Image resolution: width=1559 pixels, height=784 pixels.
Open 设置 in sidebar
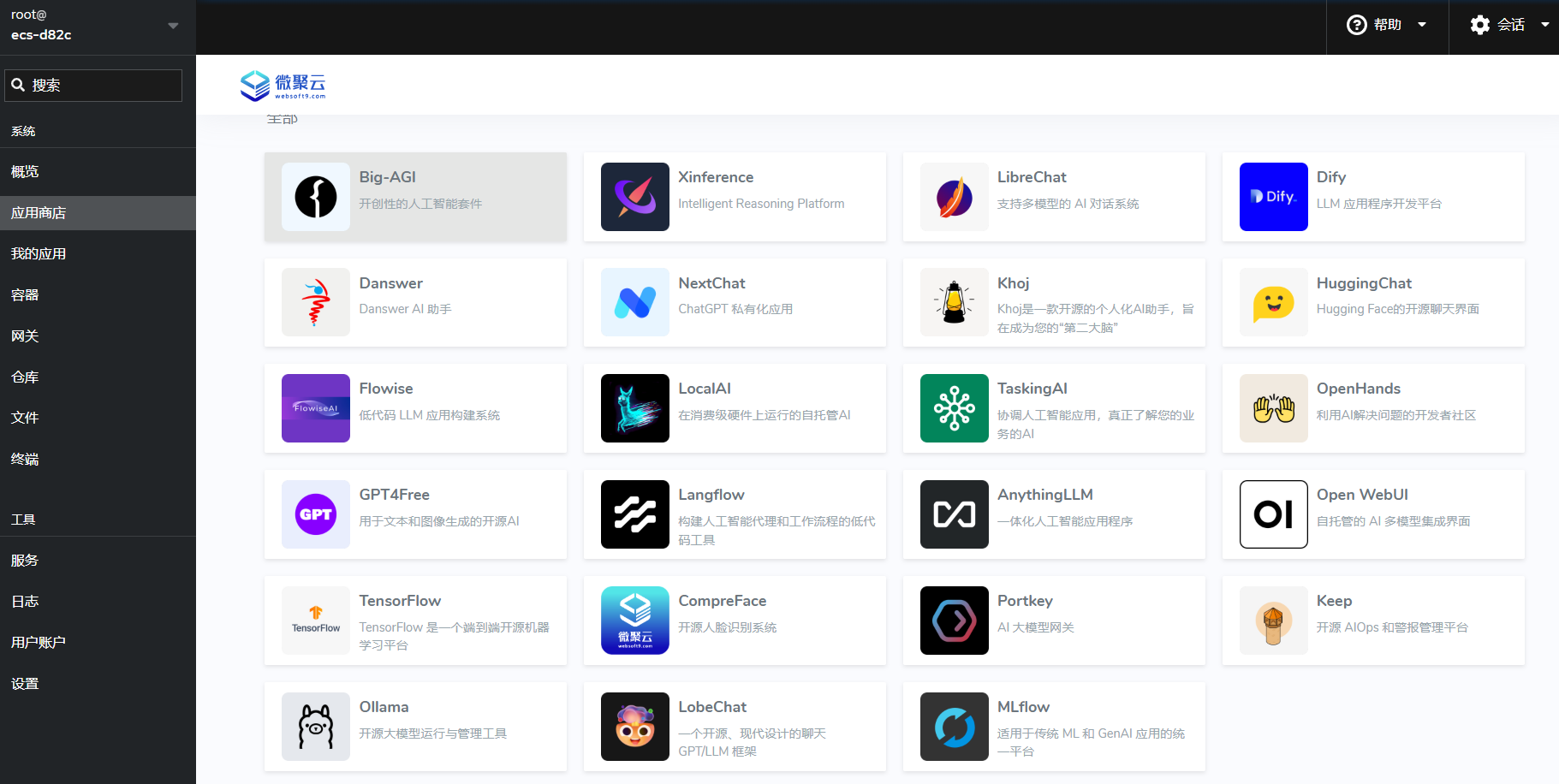point(98,683)
